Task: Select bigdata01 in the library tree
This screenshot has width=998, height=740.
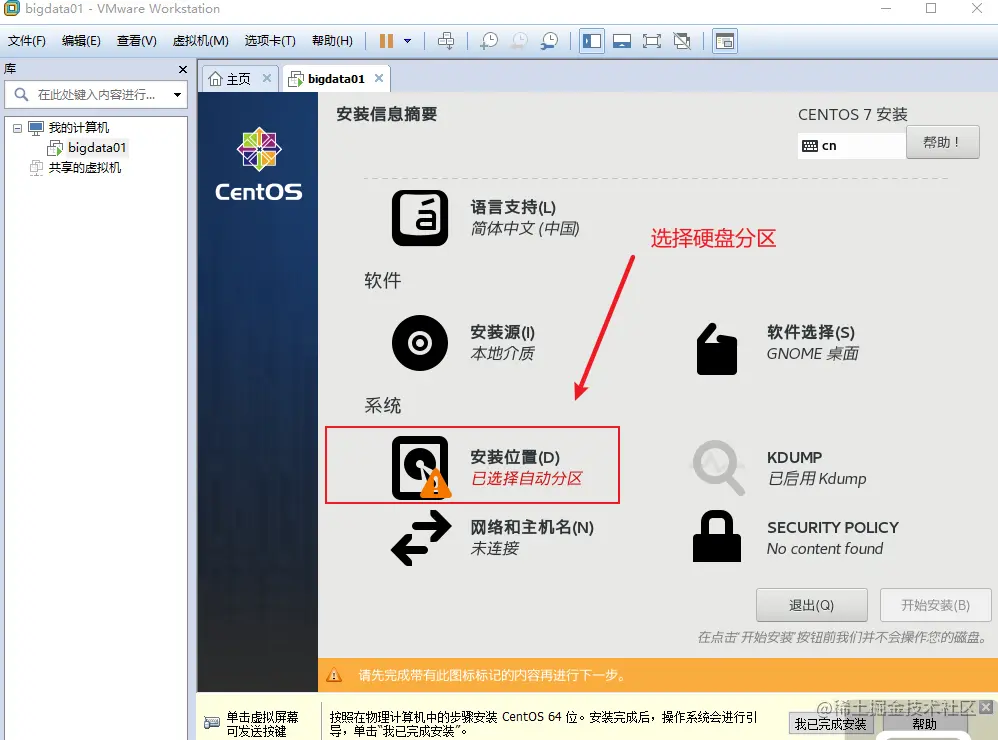Action: point(97,148)
